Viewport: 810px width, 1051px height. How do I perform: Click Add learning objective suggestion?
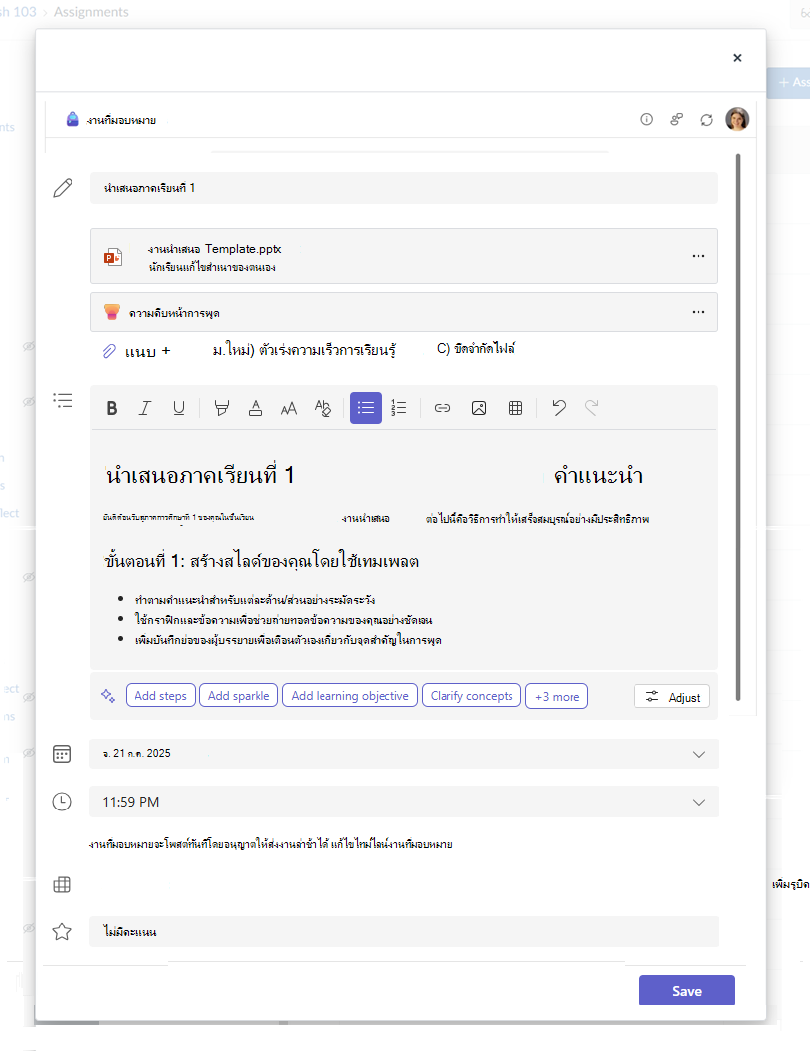coord(350,696)
